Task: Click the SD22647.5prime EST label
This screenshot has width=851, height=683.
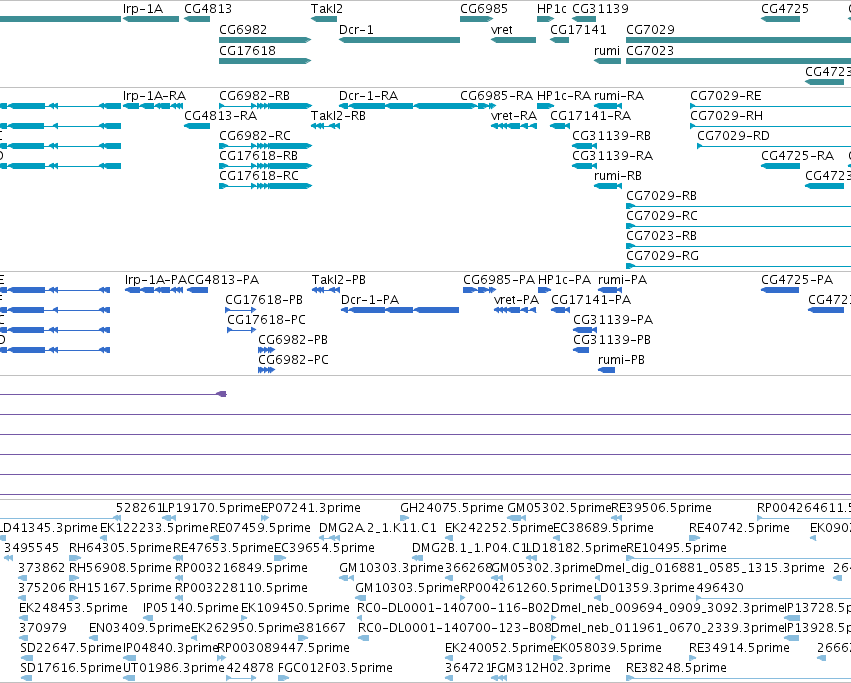Action: [x=71, y=648]
